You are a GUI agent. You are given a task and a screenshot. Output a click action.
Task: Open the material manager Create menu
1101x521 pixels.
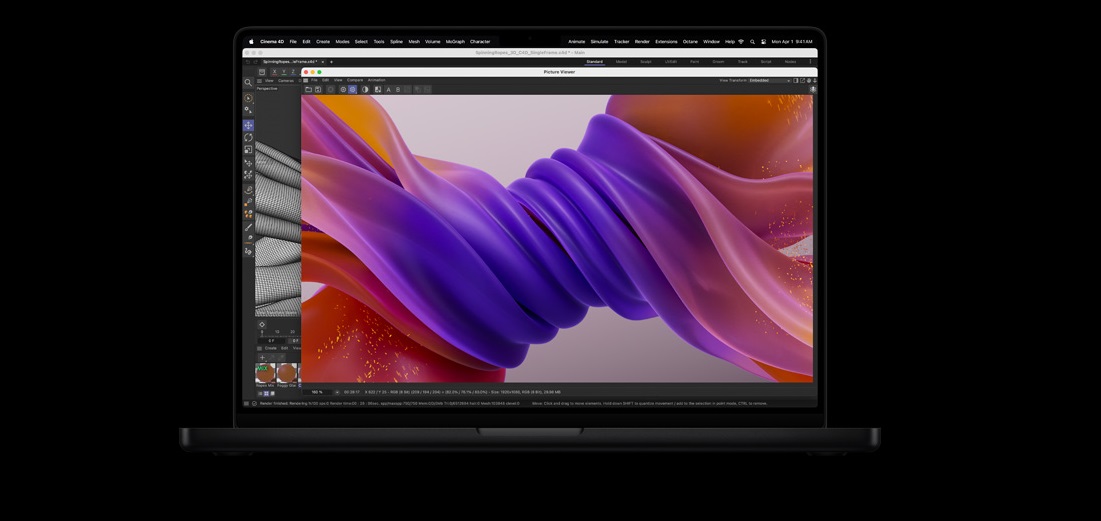pyautogui.click(x=270, y=348)
